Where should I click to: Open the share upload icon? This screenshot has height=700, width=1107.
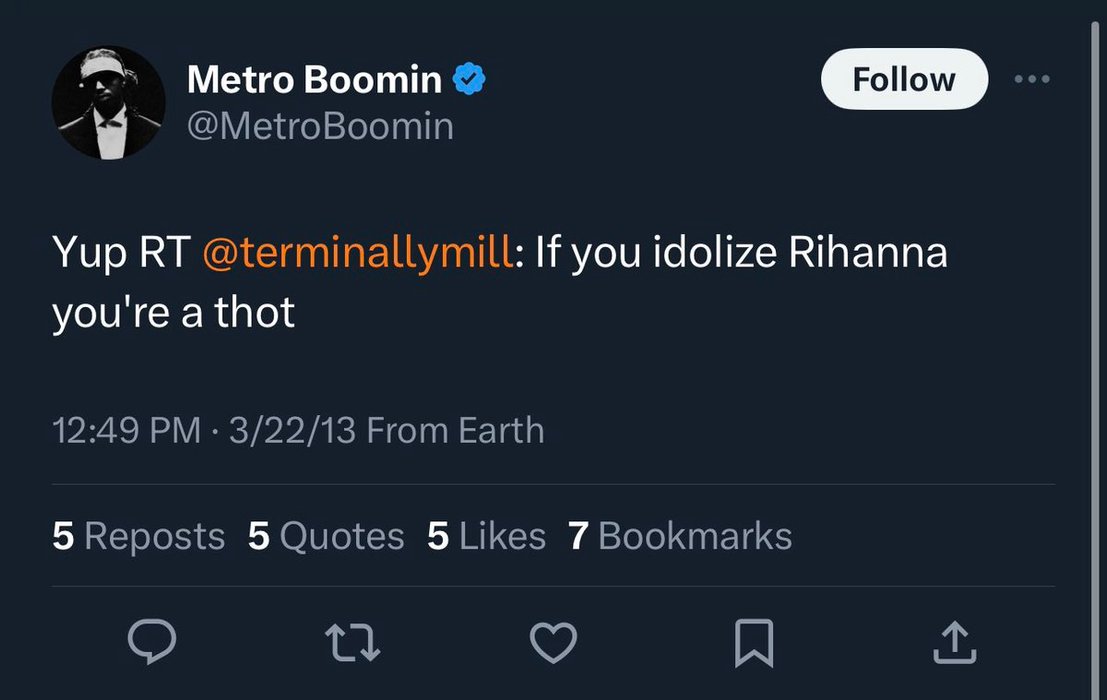tap(955, 642)
